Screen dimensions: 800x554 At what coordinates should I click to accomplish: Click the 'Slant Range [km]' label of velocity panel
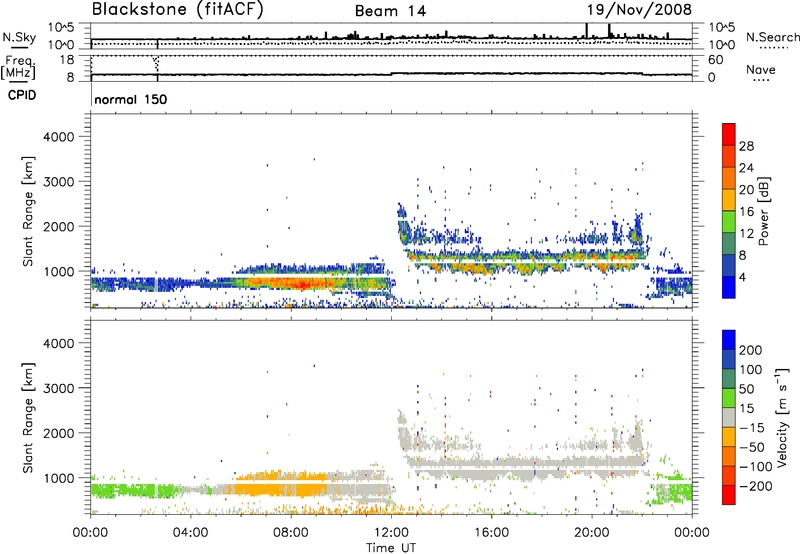click(28, 417)
